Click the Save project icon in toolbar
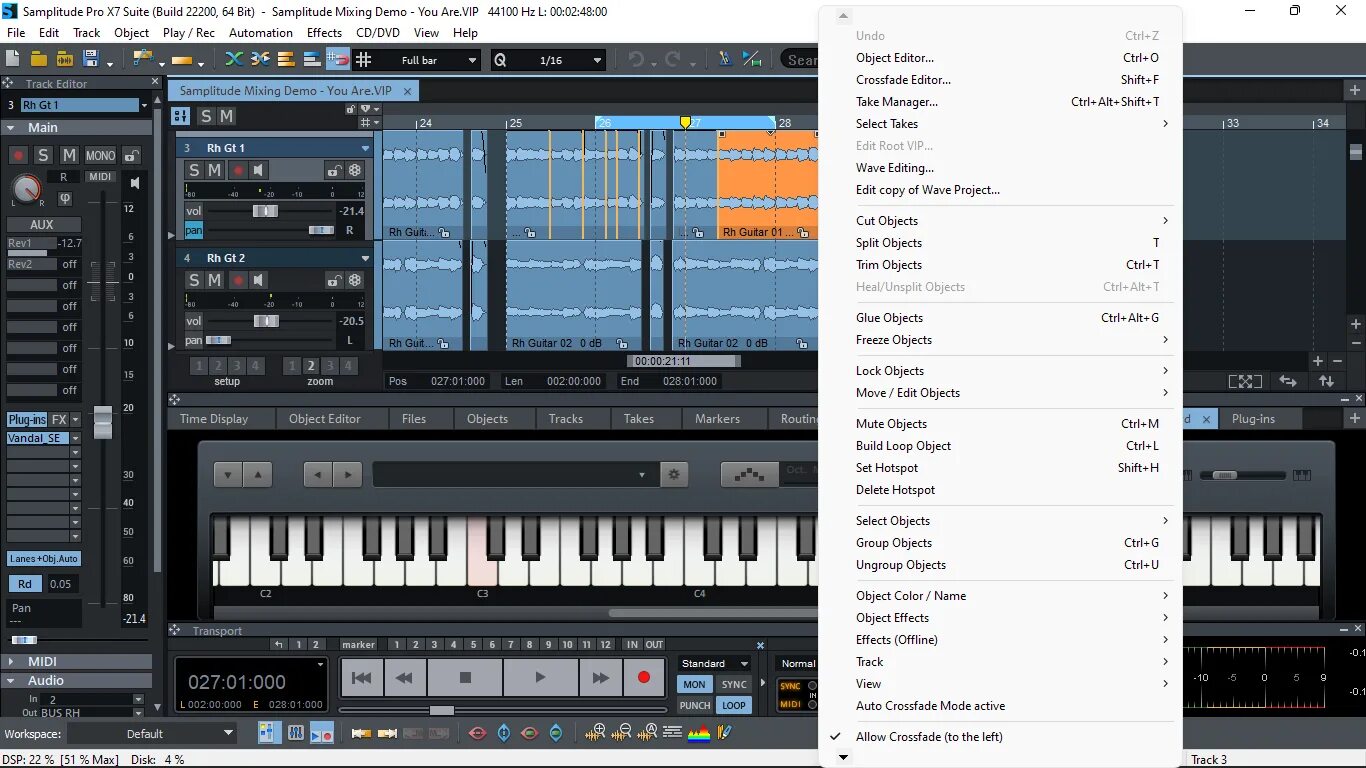The image size is (1366, 768). coord(90,60)
